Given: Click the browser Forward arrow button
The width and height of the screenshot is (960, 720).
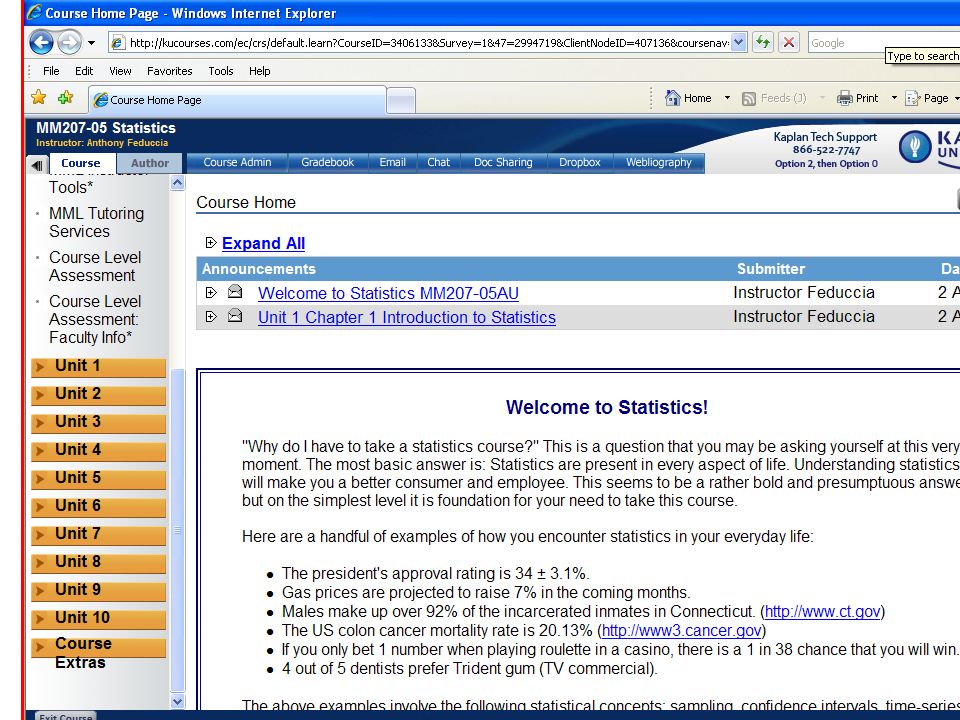Looking at the screenshot, I should point(69,42).
